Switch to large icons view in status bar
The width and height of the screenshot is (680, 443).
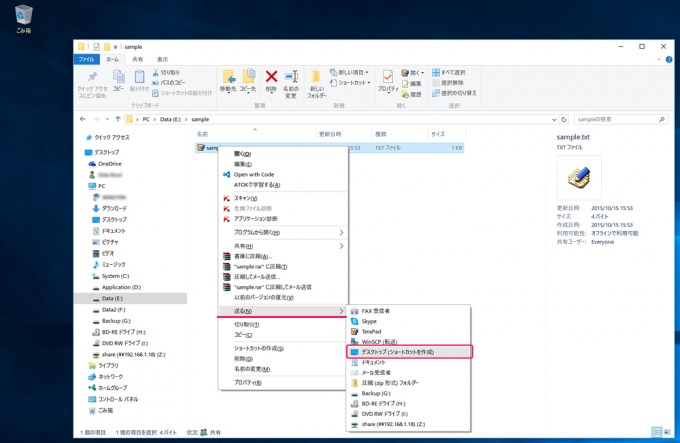(667, 432)
